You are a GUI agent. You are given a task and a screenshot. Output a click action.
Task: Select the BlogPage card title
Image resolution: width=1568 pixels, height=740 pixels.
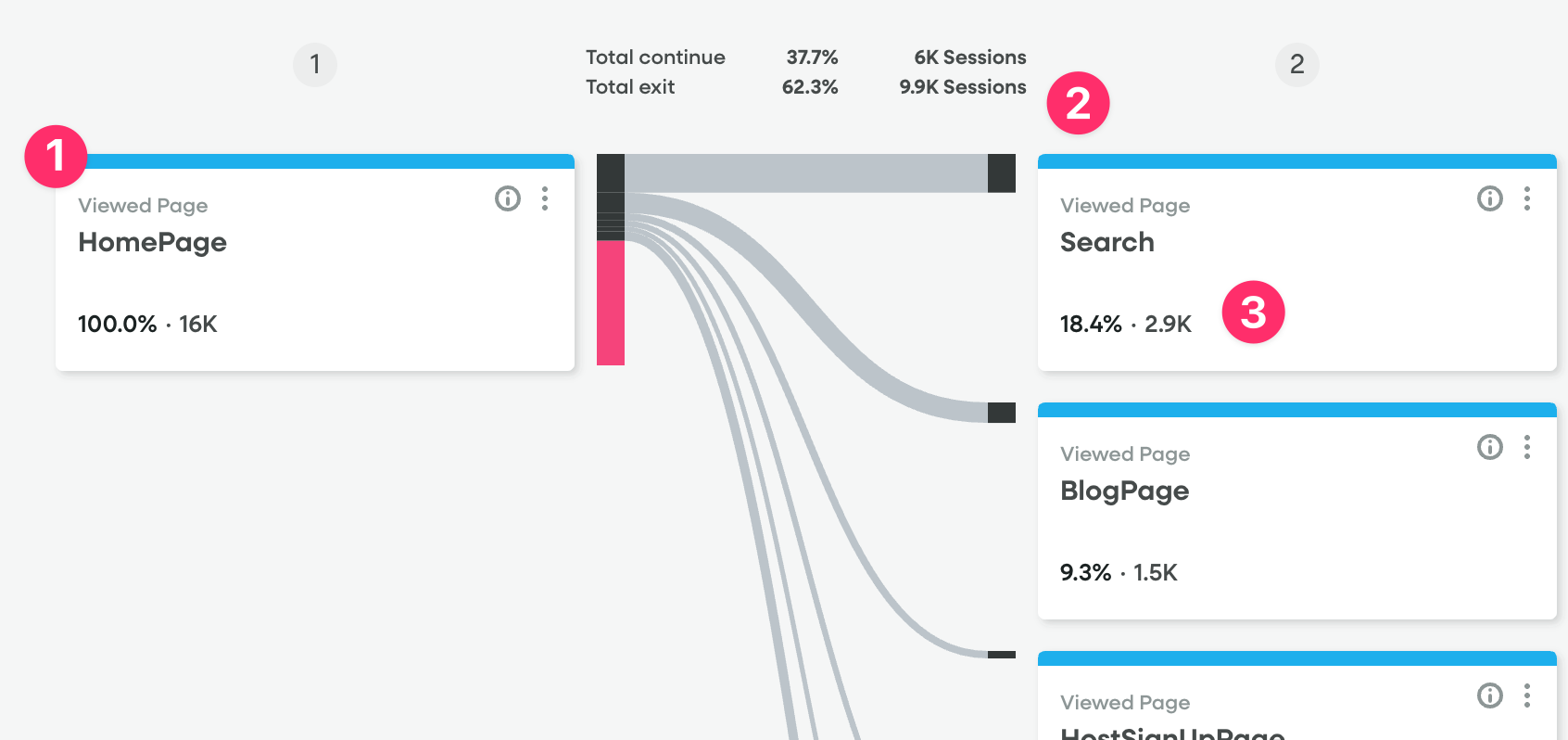point(1125,491)
